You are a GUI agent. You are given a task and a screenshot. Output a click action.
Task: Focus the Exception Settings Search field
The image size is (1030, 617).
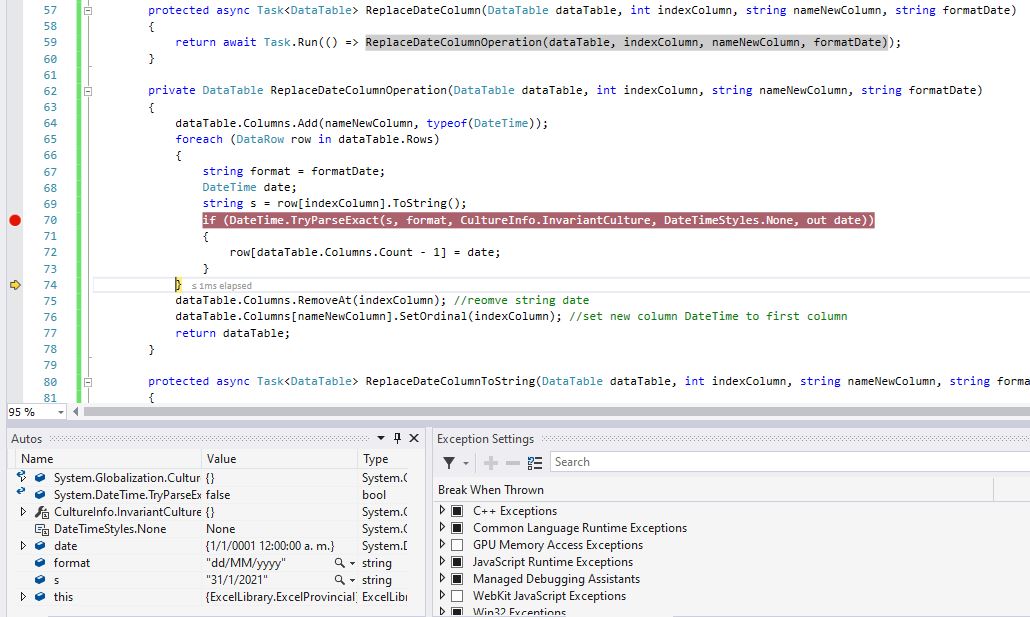[x=790, y=462]
